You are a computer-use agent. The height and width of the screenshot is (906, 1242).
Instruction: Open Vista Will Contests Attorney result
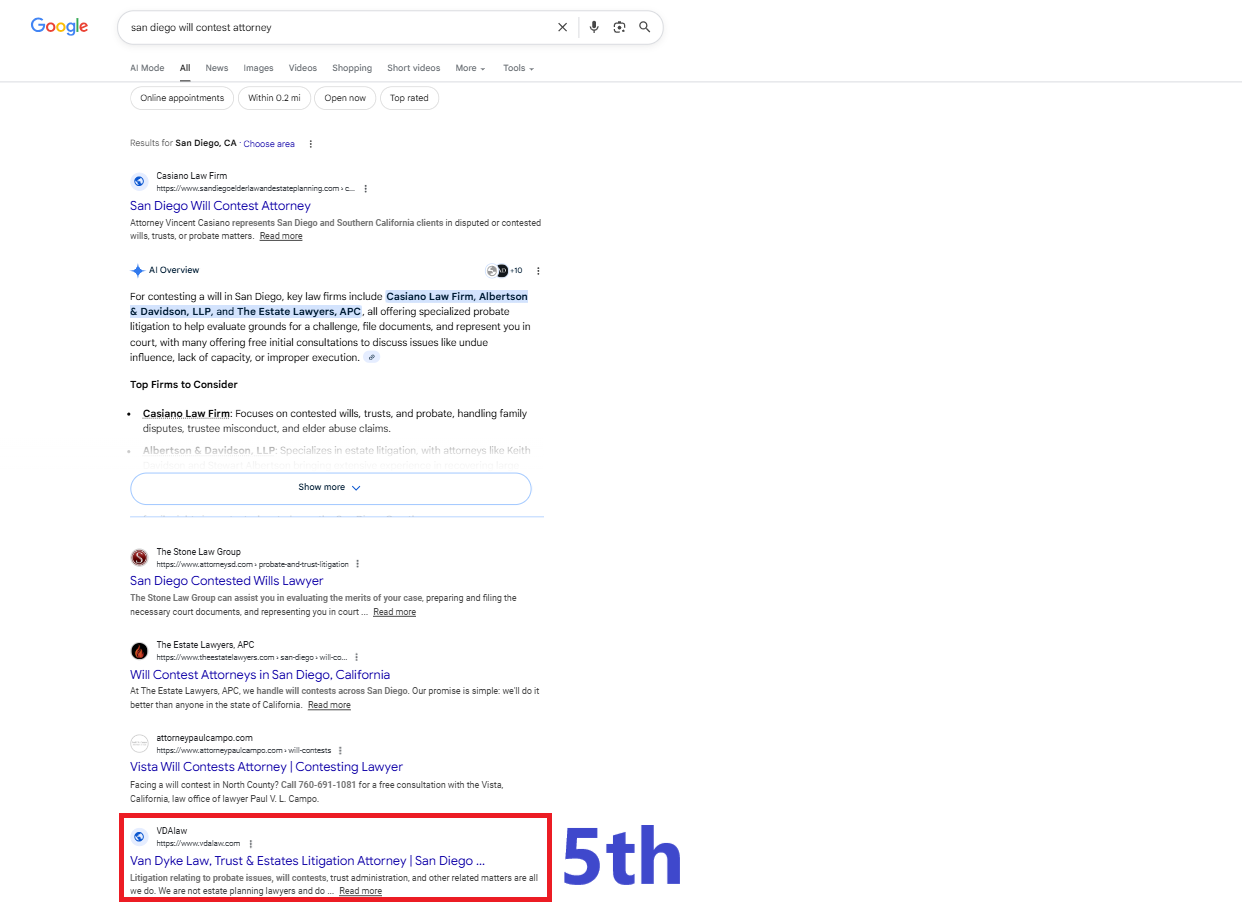click(x=266, y=767)
